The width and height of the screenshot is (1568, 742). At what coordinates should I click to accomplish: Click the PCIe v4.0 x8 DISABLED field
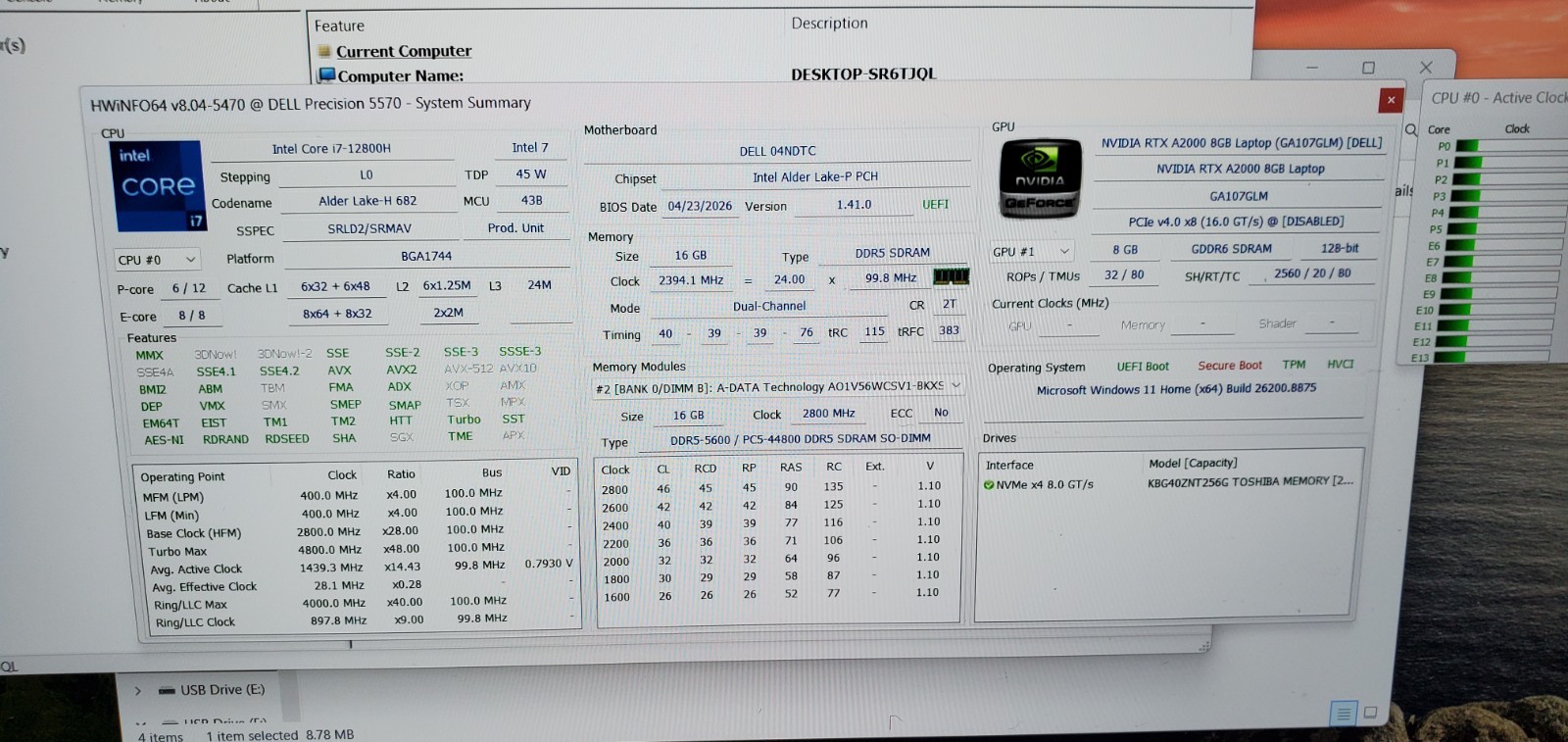(x=1236, y=222)
